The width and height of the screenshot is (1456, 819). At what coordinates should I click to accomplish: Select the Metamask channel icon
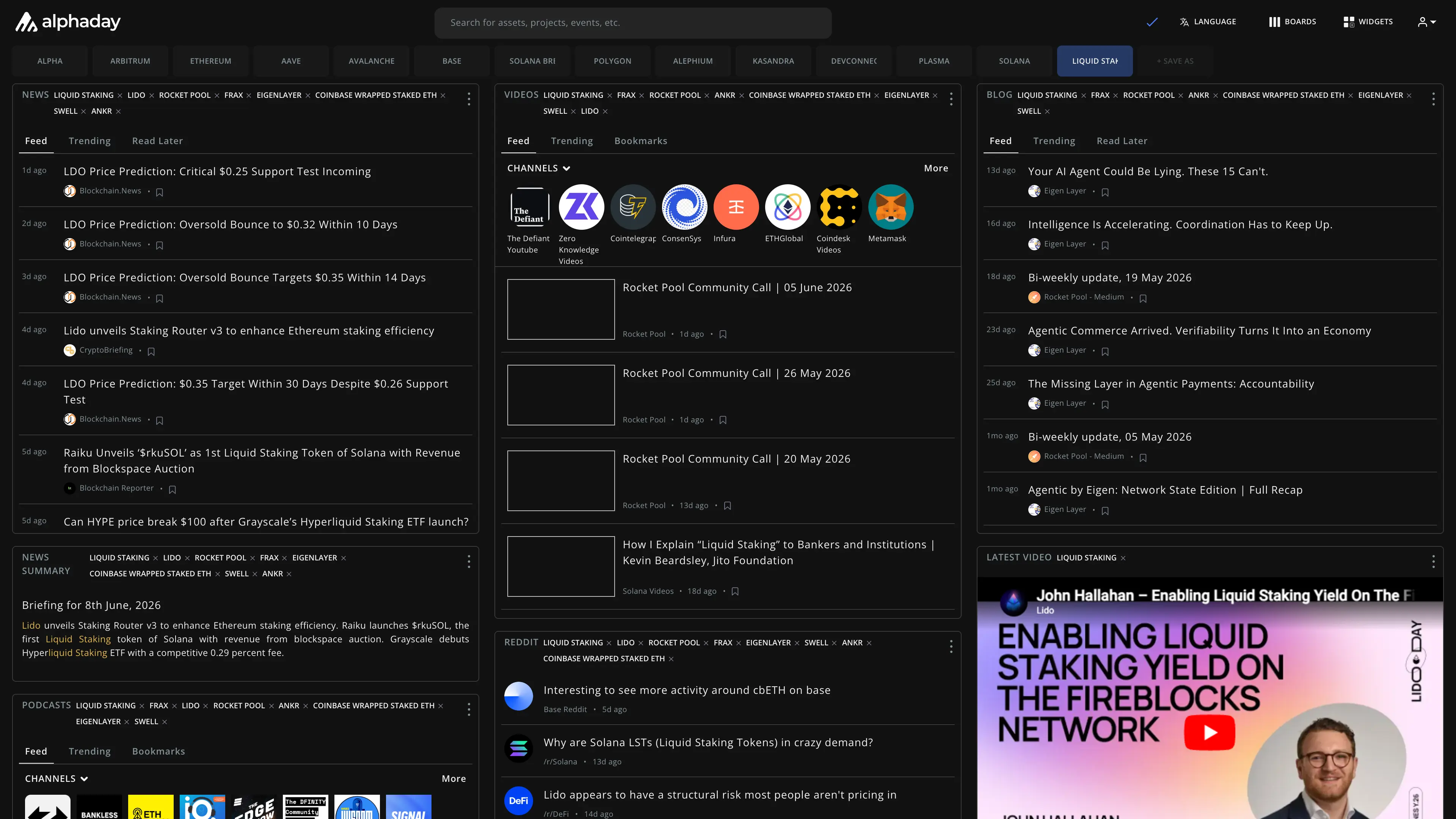[x=891, y=207]
